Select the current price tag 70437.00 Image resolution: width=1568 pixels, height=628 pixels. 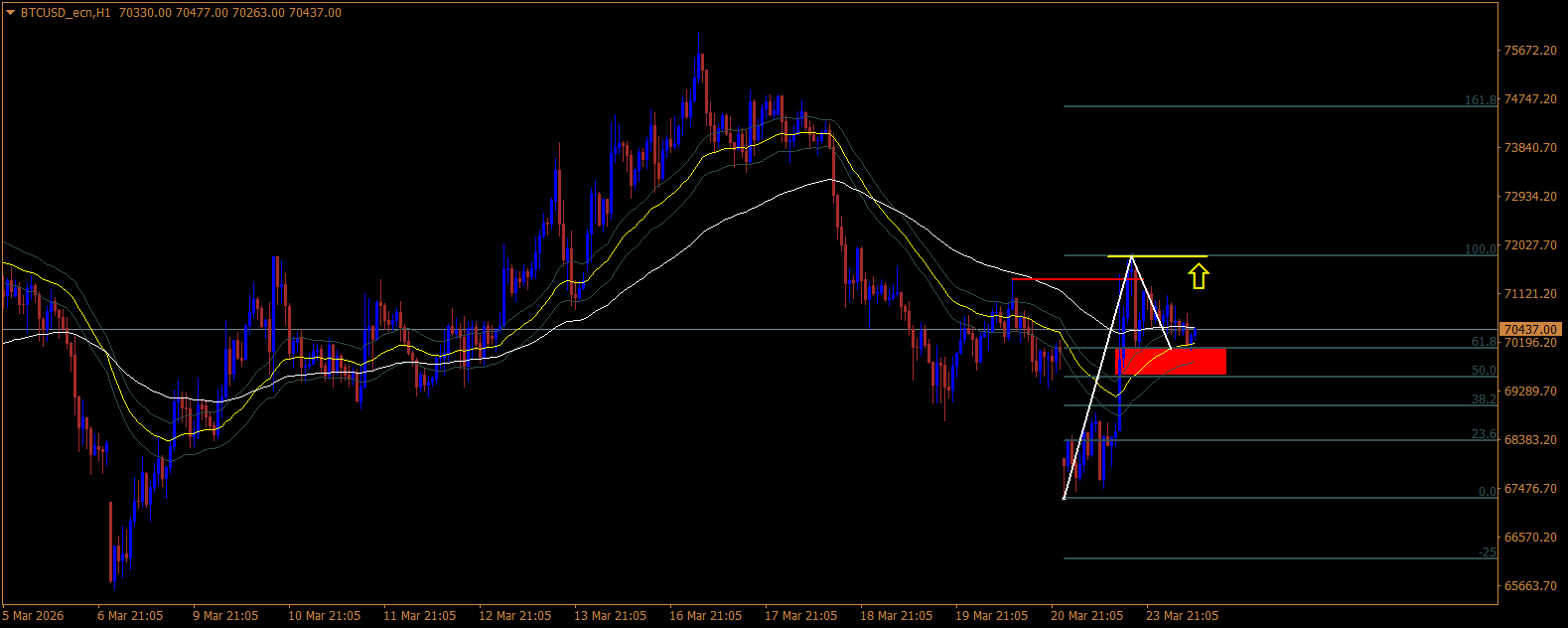click(1530, 329)
